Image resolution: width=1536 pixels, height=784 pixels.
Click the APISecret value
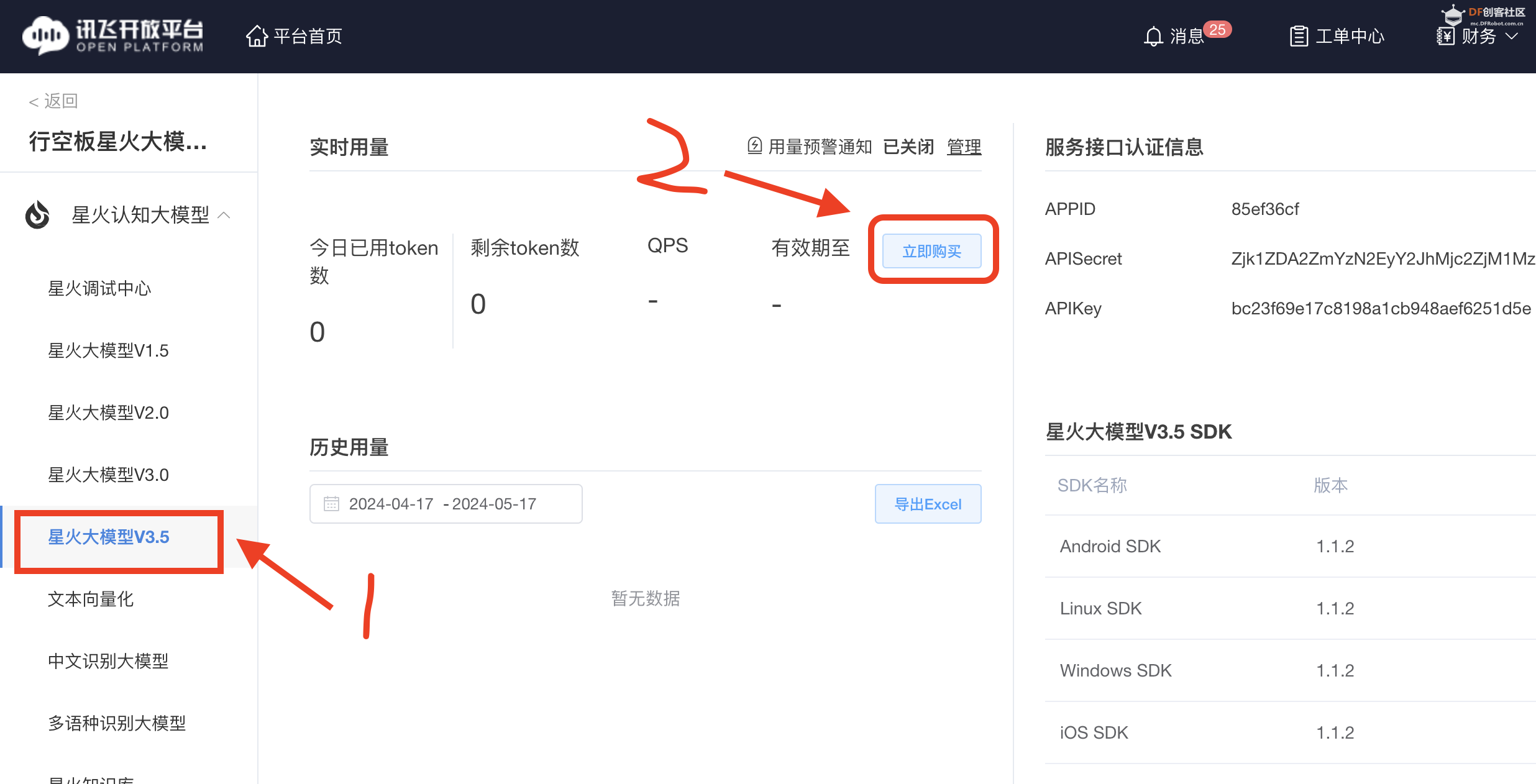click(x=1383, y=258)
